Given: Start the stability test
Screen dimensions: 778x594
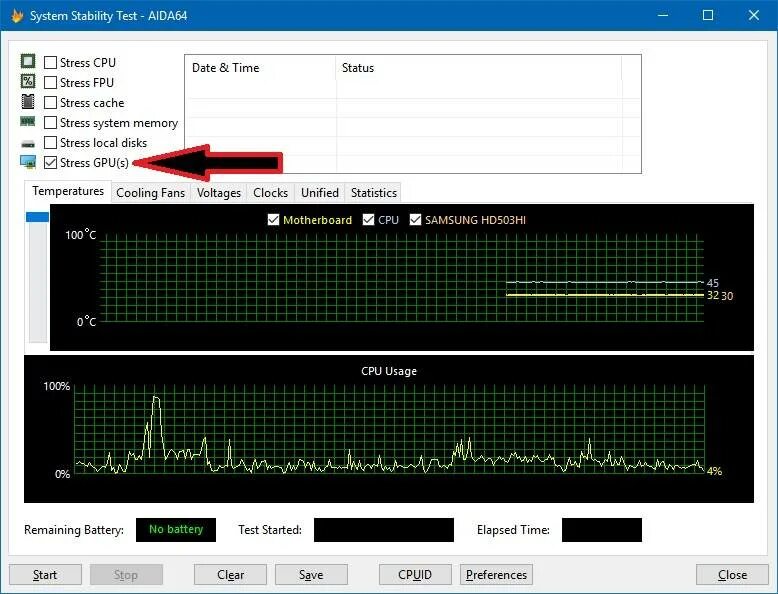Looking at the screenshot, I should (x=45, y=575).
